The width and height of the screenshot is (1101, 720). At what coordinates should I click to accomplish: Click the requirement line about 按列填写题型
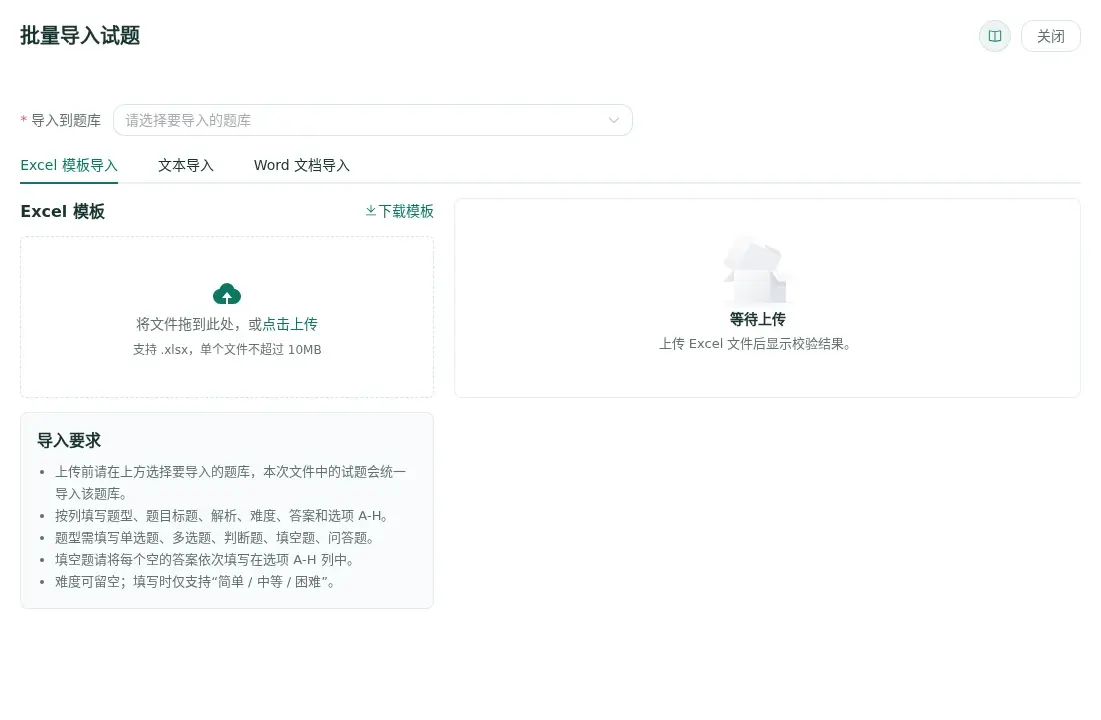(222, 516)
